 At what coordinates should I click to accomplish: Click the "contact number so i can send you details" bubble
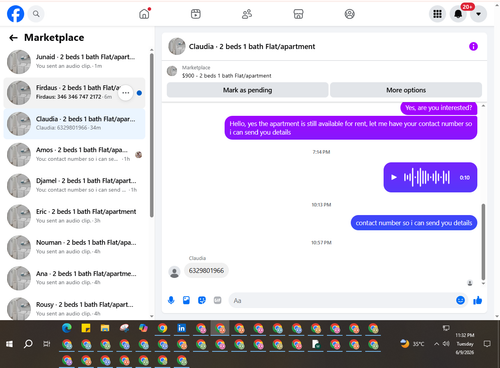tap(414, 223)
